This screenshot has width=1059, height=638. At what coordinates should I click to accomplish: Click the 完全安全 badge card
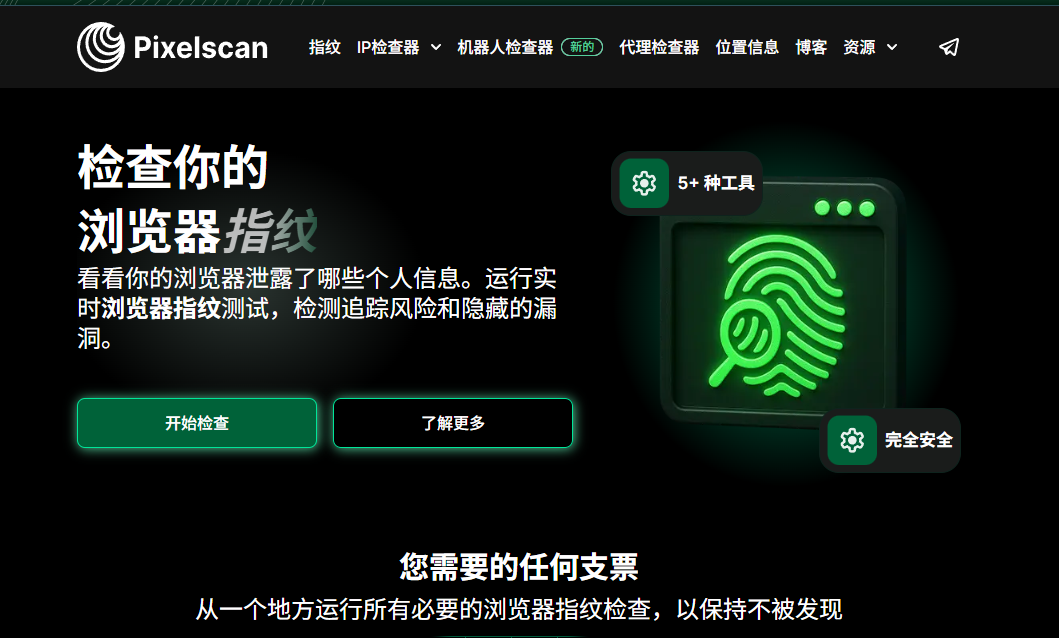890,440
